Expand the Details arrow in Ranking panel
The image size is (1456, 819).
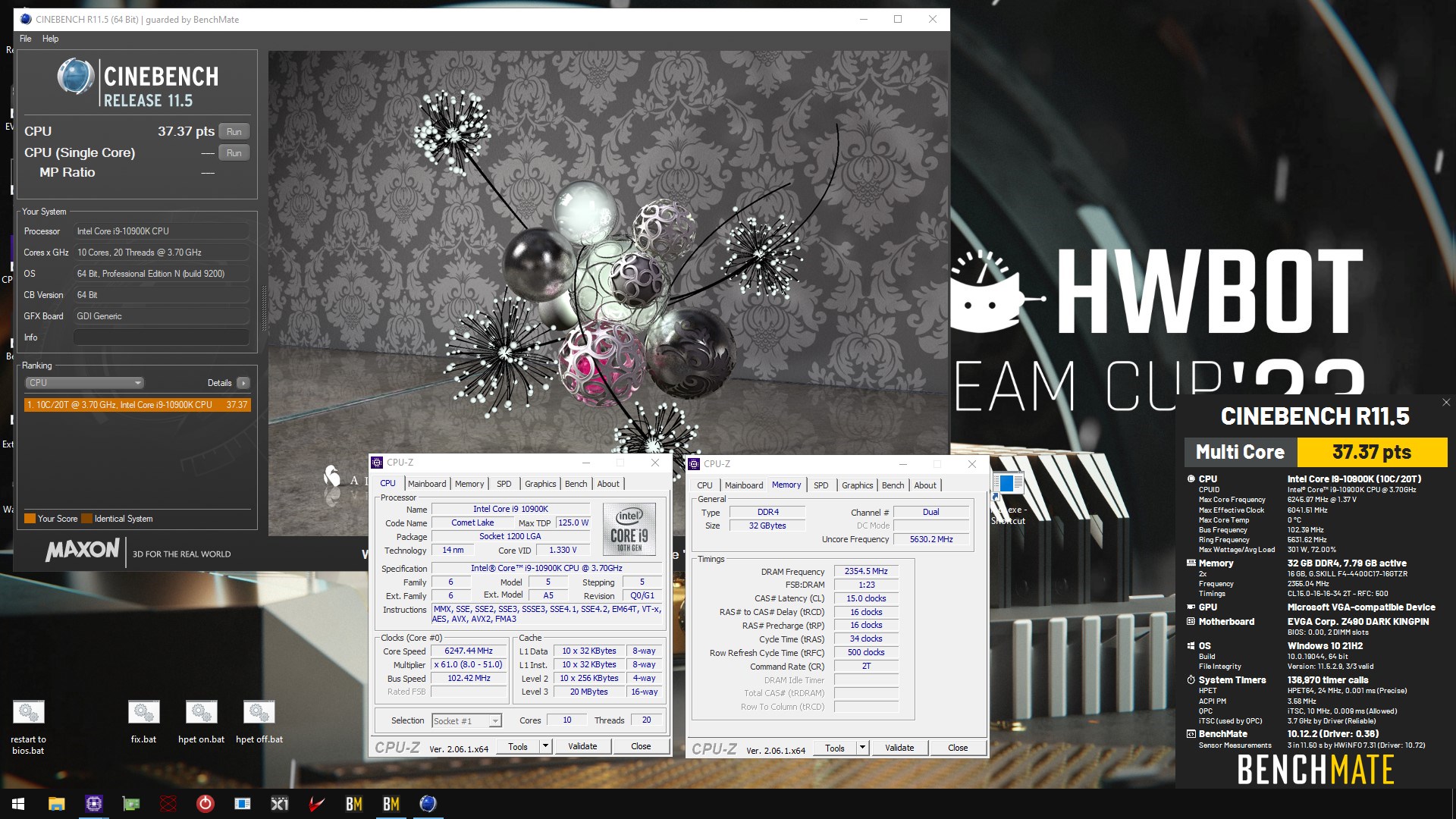[243, 383]
